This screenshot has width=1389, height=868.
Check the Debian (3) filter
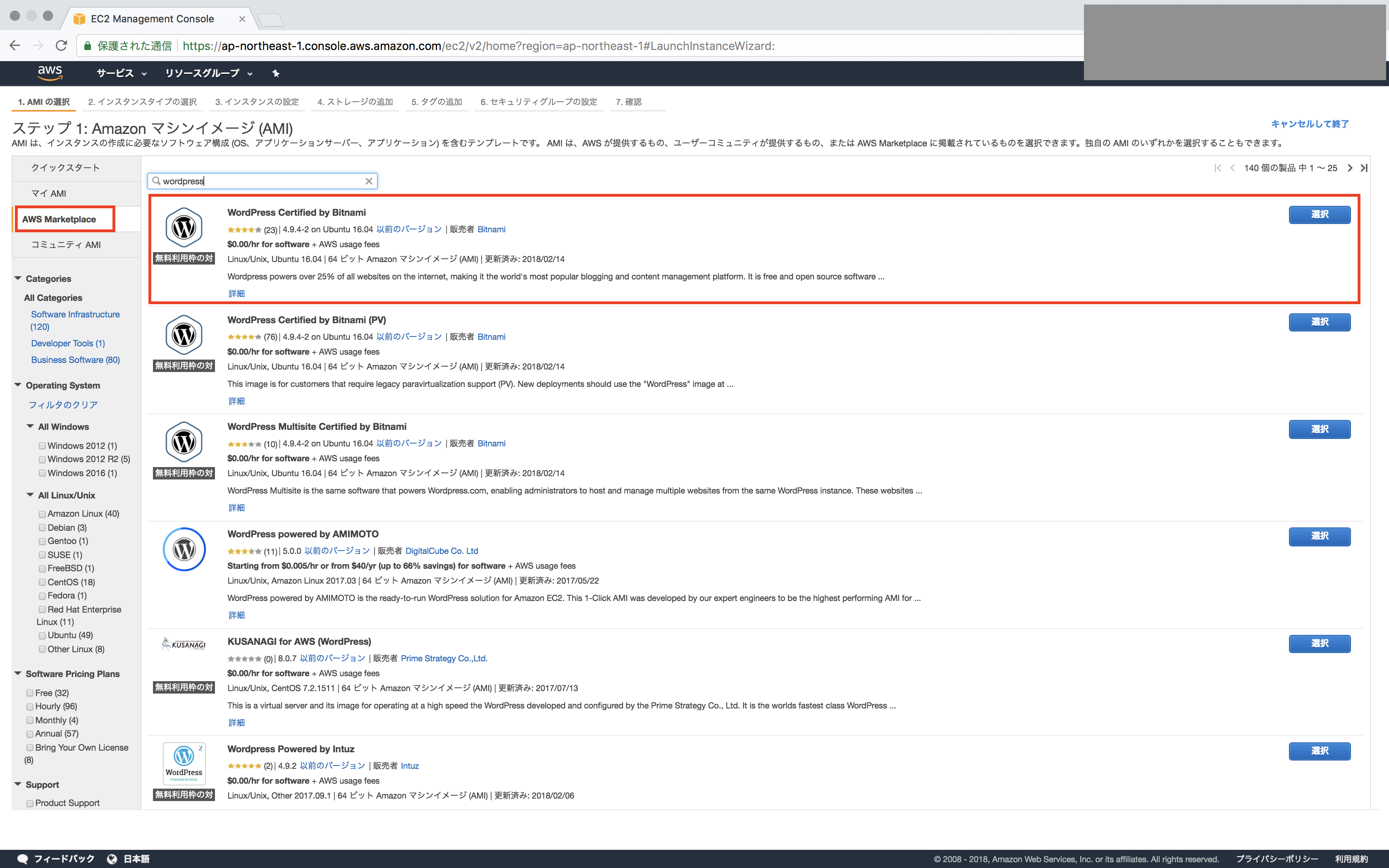coord(42,527)
